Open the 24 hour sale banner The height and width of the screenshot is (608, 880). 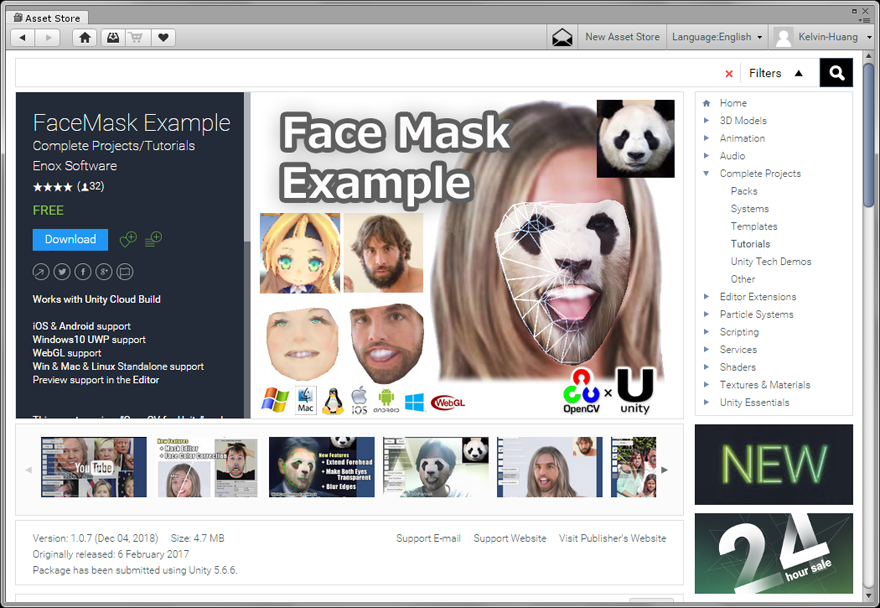click(774, 553)
